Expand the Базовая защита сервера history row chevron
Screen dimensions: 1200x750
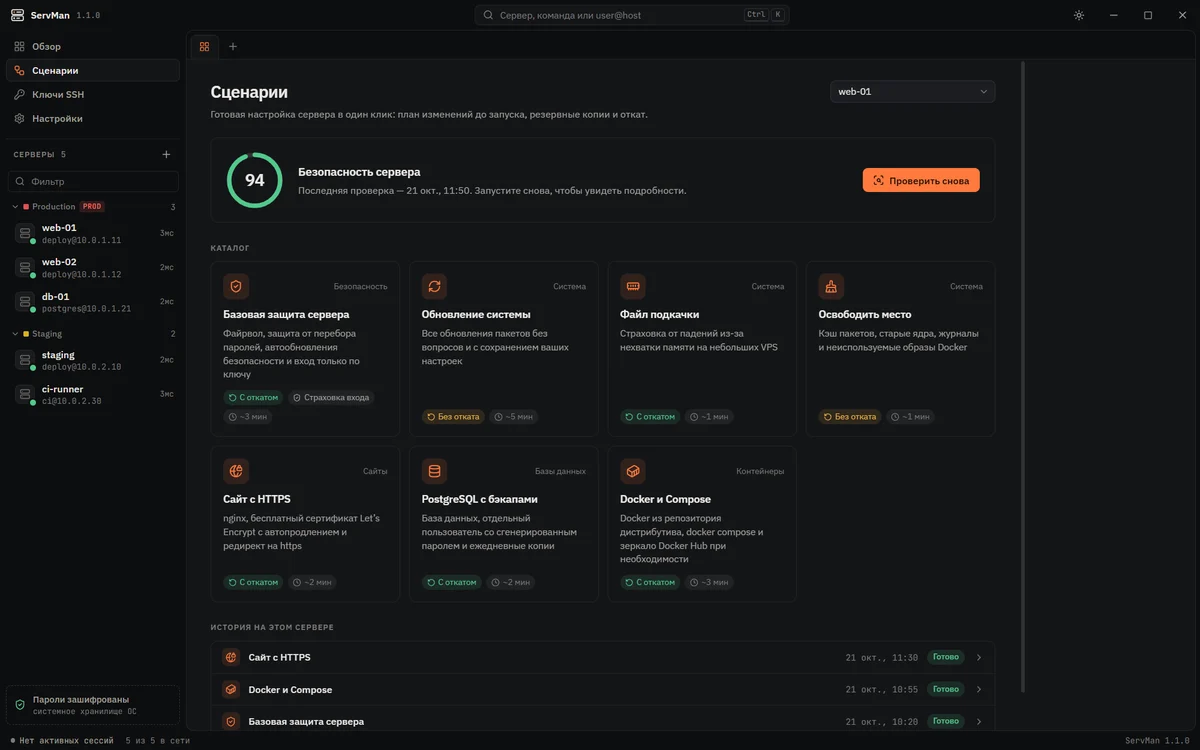coord(979,721)
